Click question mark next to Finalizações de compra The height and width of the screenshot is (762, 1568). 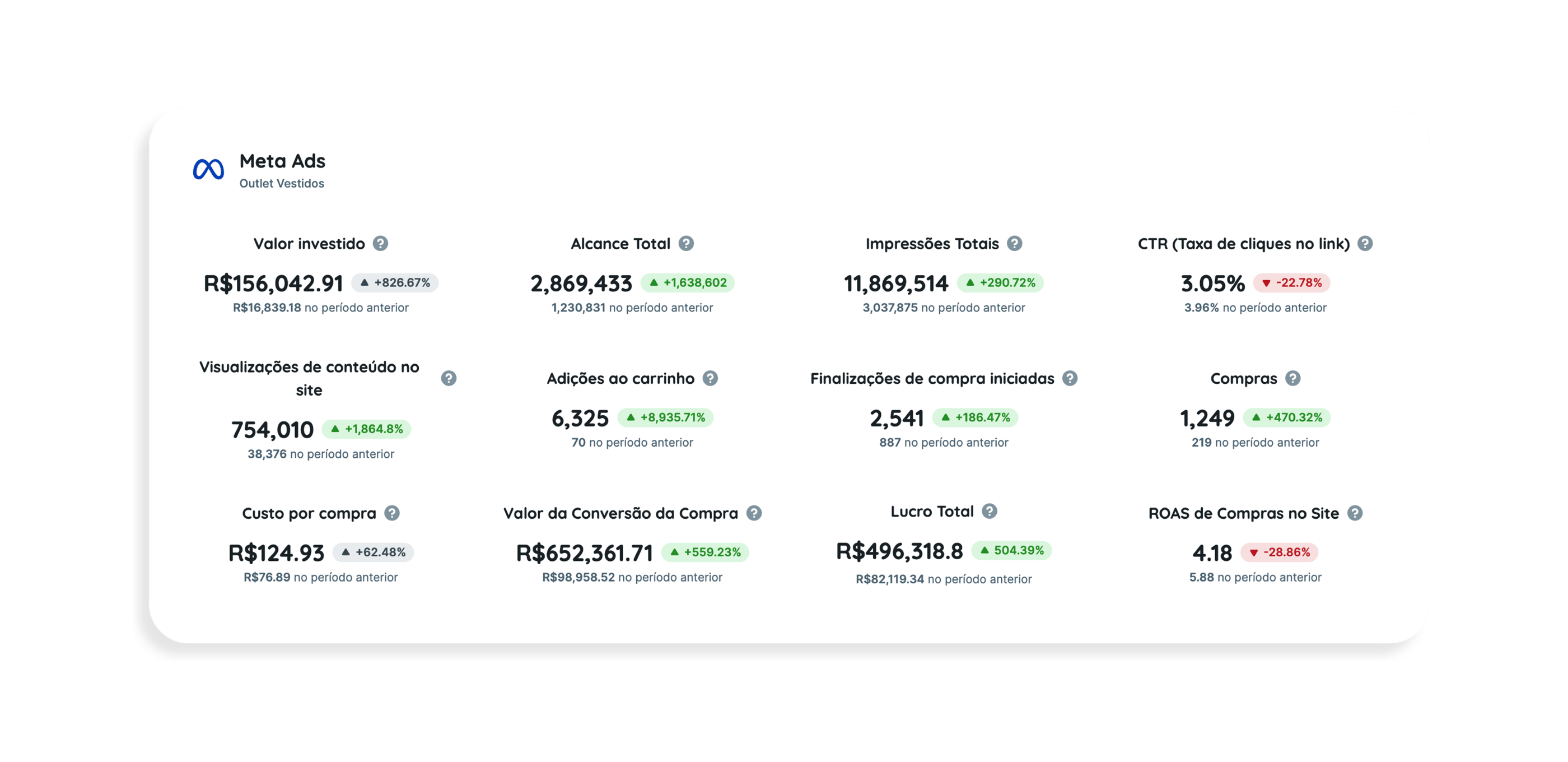[x=1070, y=378]
